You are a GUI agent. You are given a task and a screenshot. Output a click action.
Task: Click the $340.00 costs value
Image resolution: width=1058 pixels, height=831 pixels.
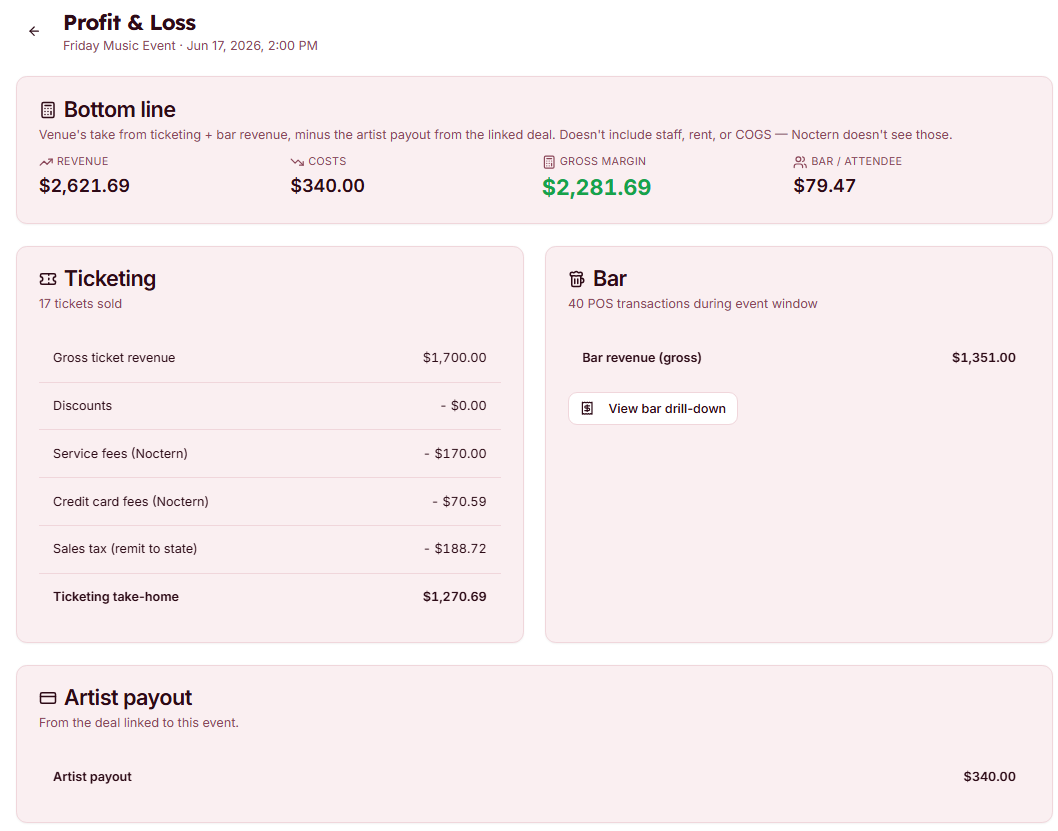[327, 185]
